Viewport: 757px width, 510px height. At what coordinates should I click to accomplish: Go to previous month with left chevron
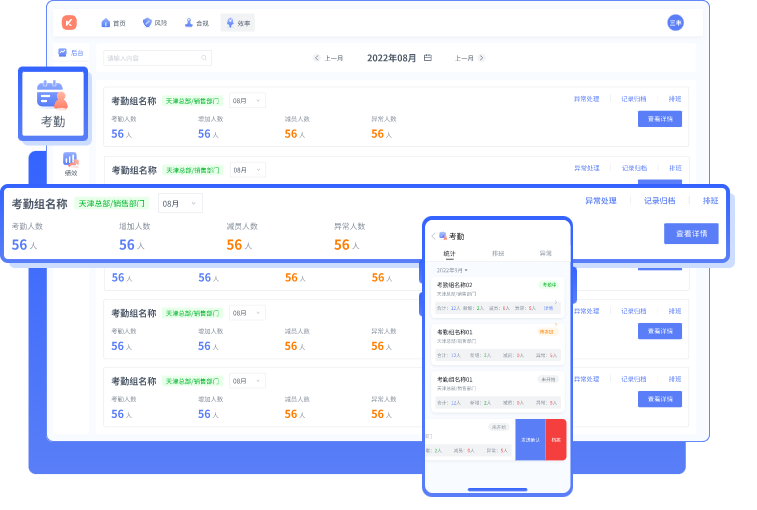click(317, 58)
